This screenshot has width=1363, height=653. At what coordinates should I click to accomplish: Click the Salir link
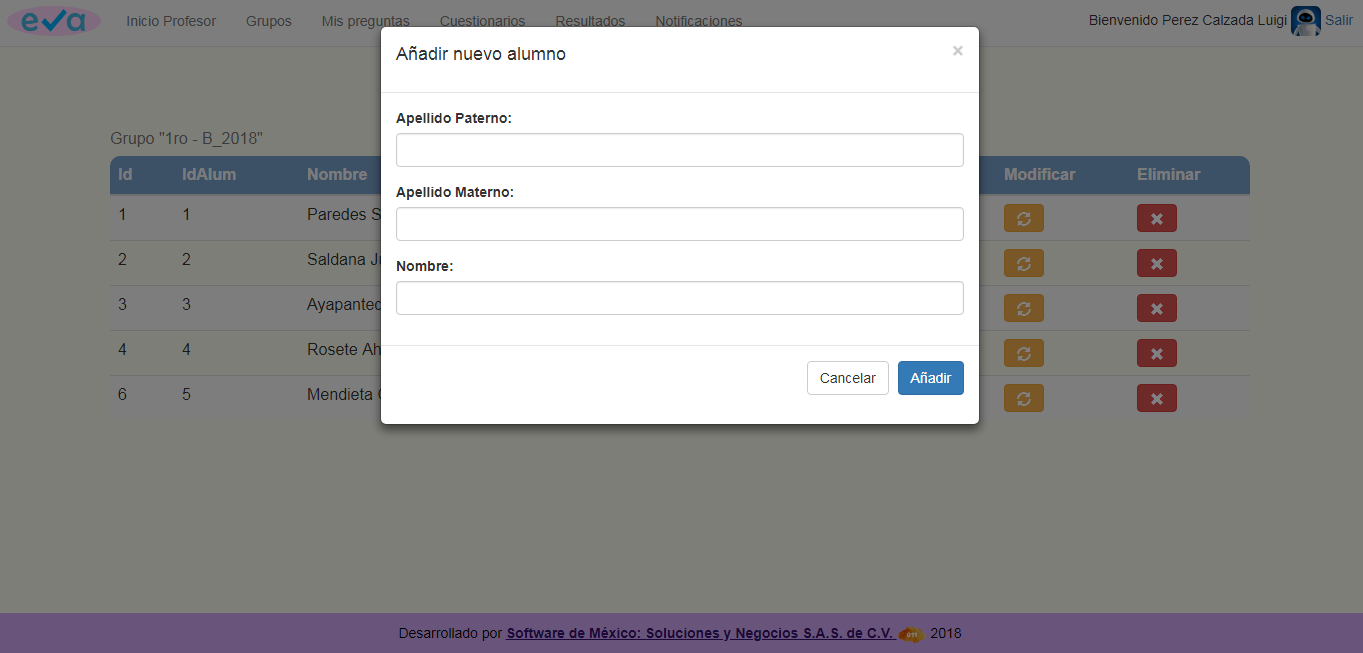(x=1340, y=20)
